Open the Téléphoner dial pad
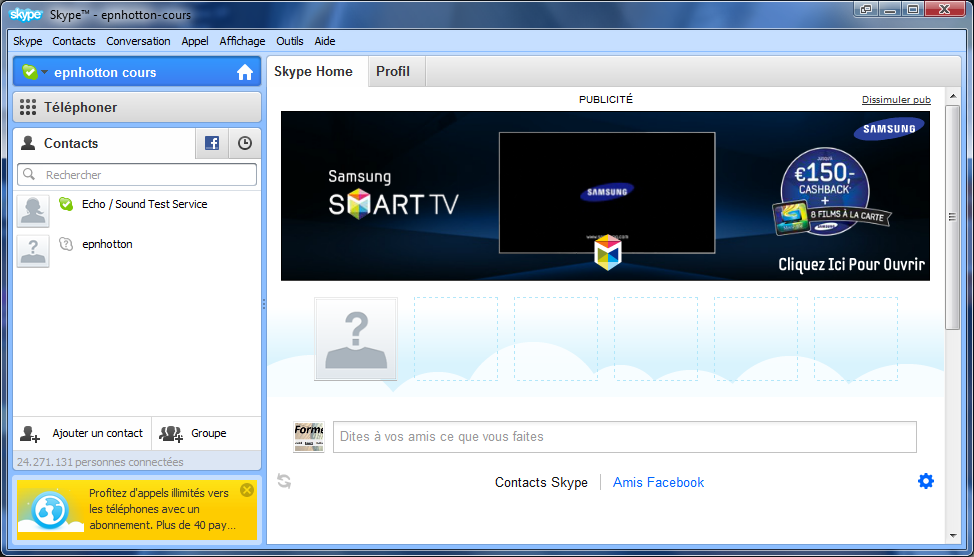The image size is (974, 557). 137,107
